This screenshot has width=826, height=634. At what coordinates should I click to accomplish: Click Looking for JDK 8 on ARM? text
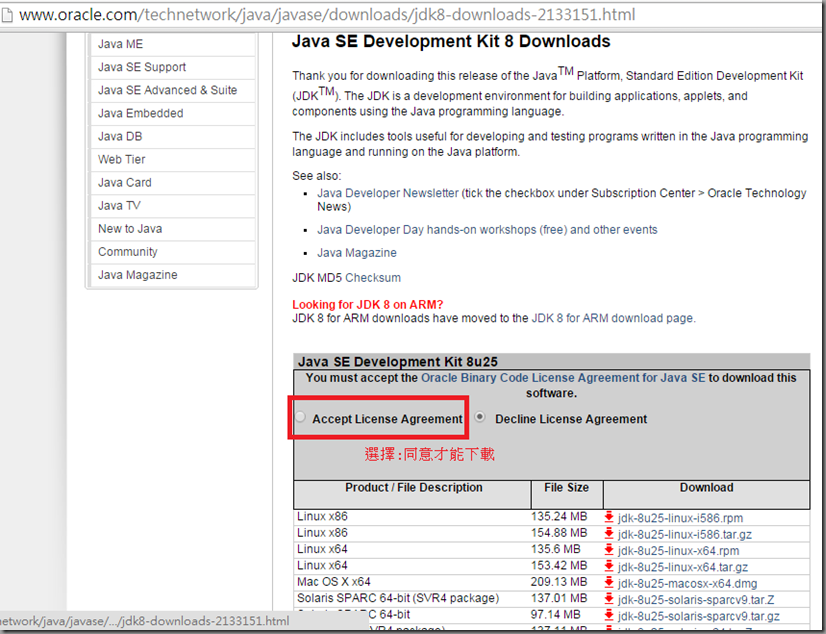(368, 305)
